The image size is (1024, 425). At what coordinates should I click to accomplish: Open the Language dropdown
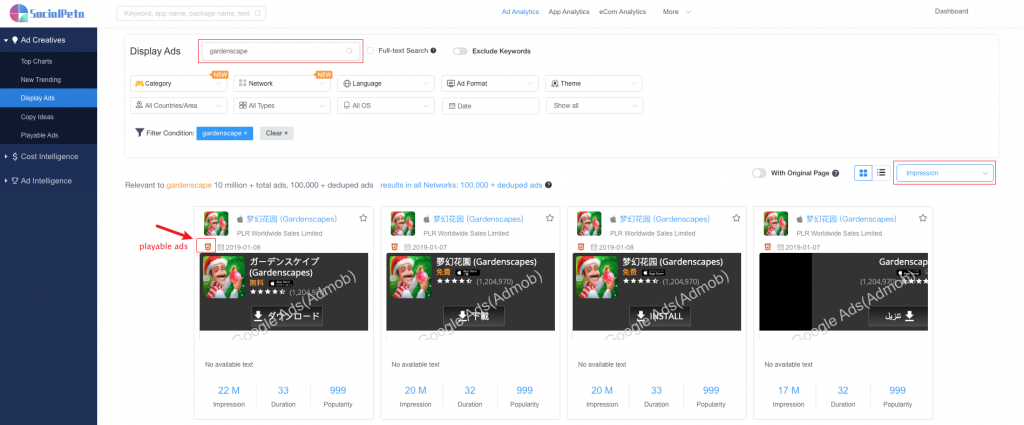coord(386,84)
